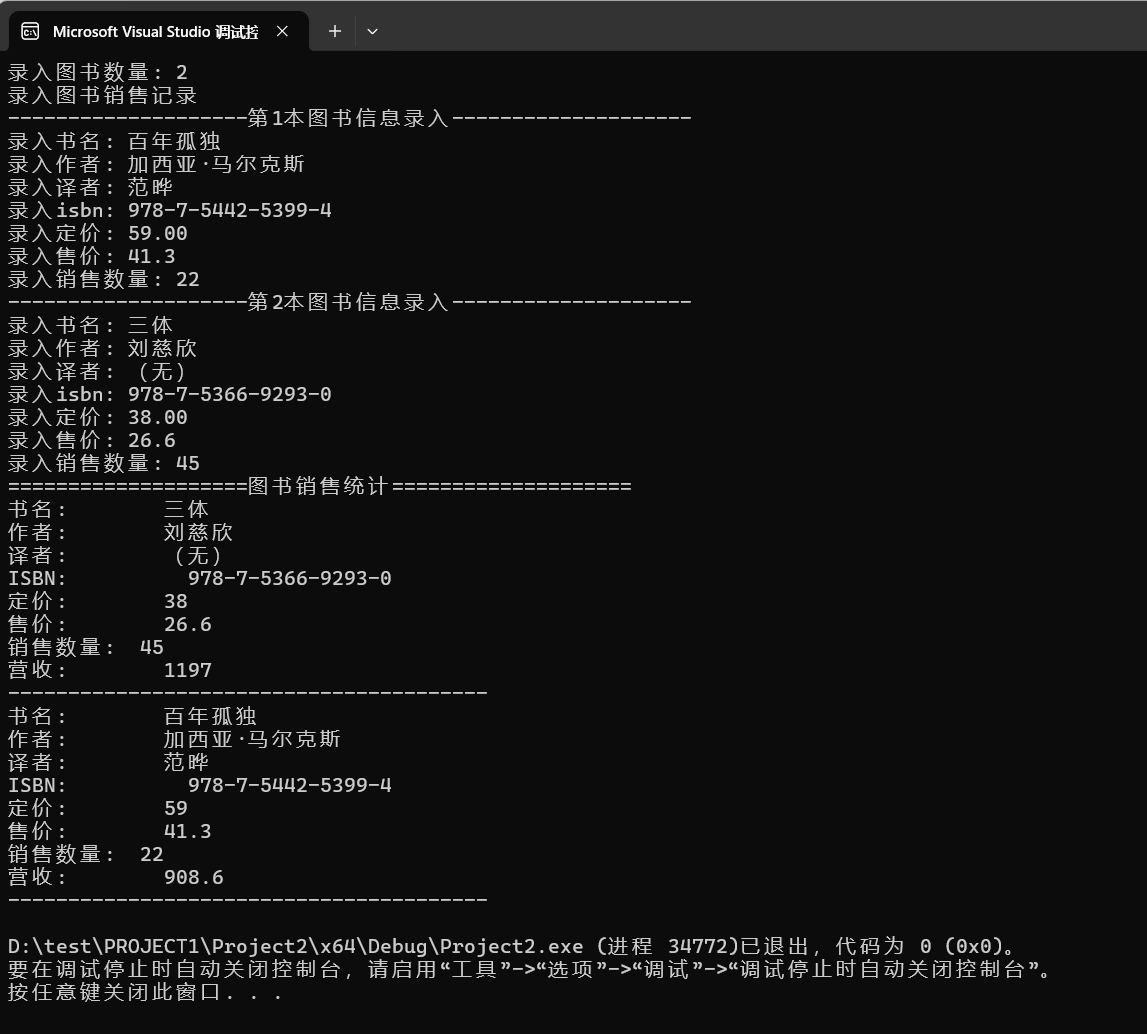Click the line about auto-closing the console

click(531, 970)
